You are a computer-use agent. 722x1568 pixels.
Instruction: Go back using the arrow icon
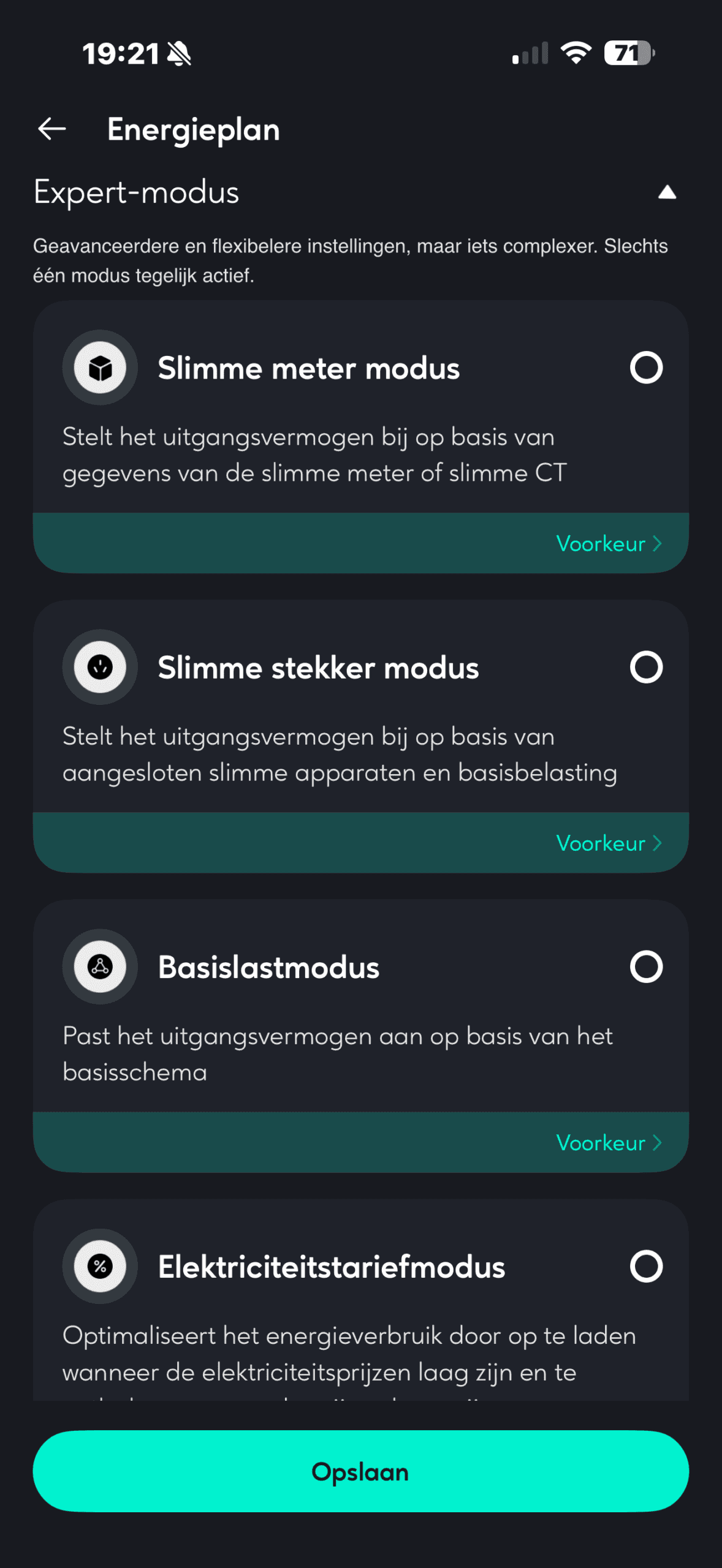52,129
